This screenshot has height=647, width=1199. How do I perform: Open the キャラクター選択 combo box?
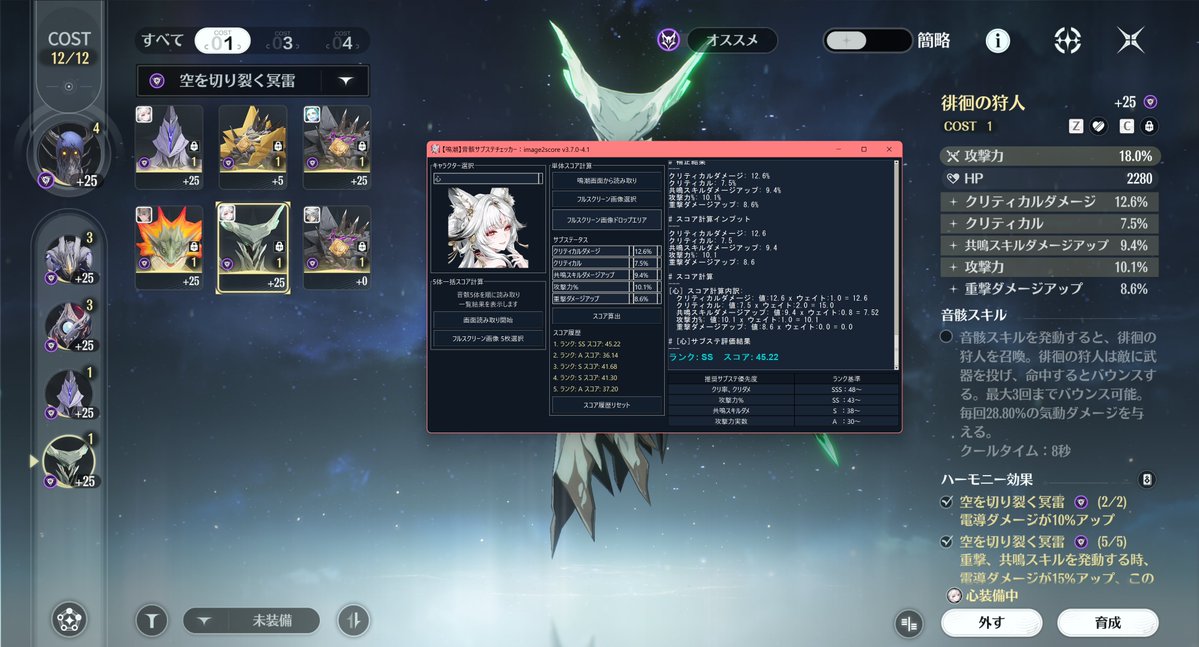[488, 178]
